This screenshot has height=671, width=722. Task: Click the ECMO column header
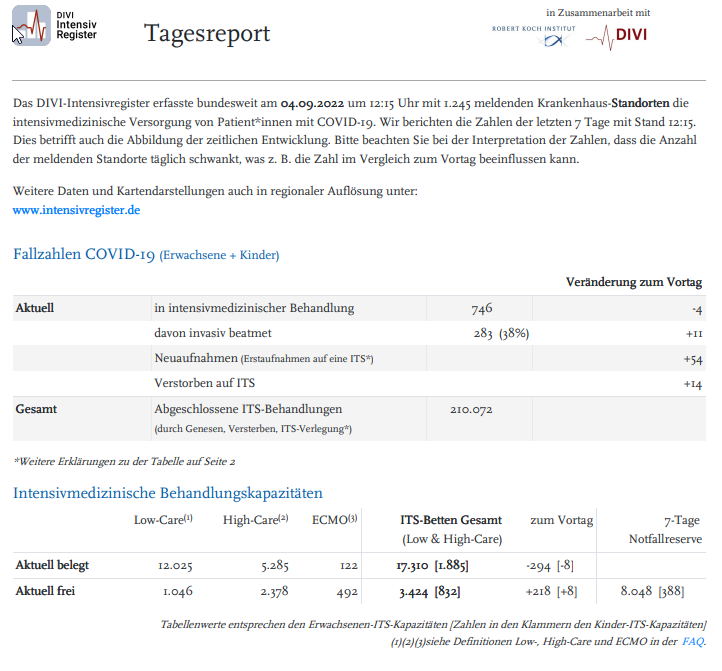click(334, 520)
